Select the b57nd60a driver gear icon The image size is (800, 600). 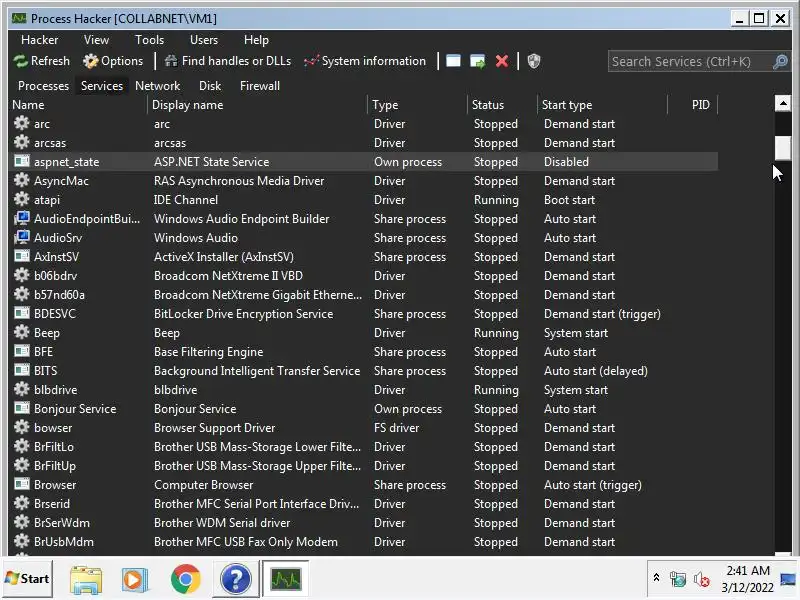click(x=21, y=294)
